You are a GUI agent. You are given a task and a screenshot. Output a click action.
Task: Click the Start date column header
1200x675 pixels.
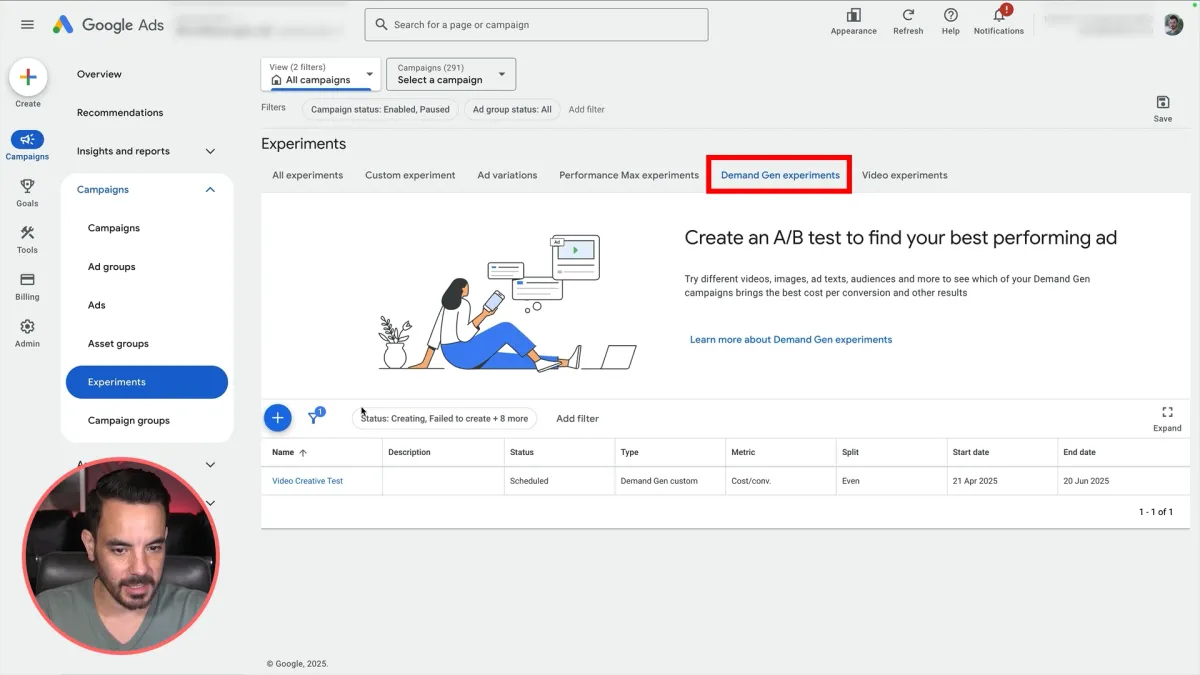(970, 452)
